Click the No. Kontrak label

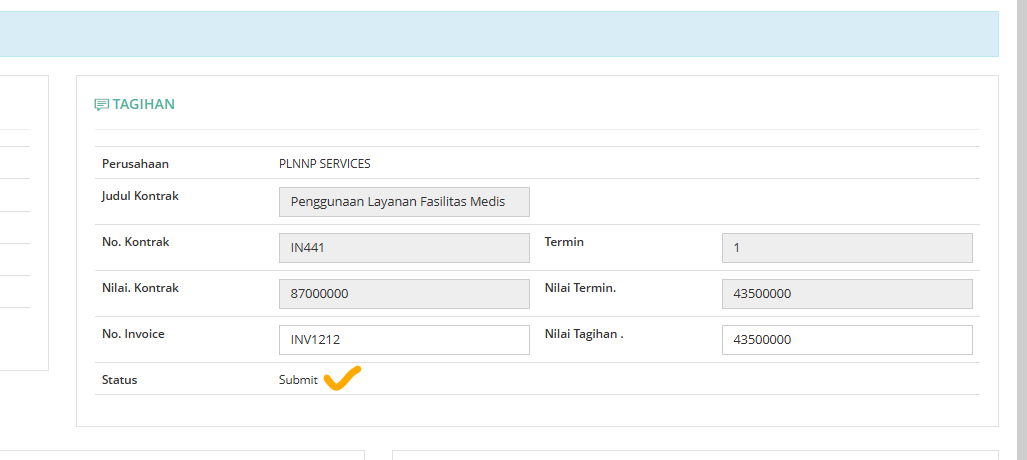134,242
